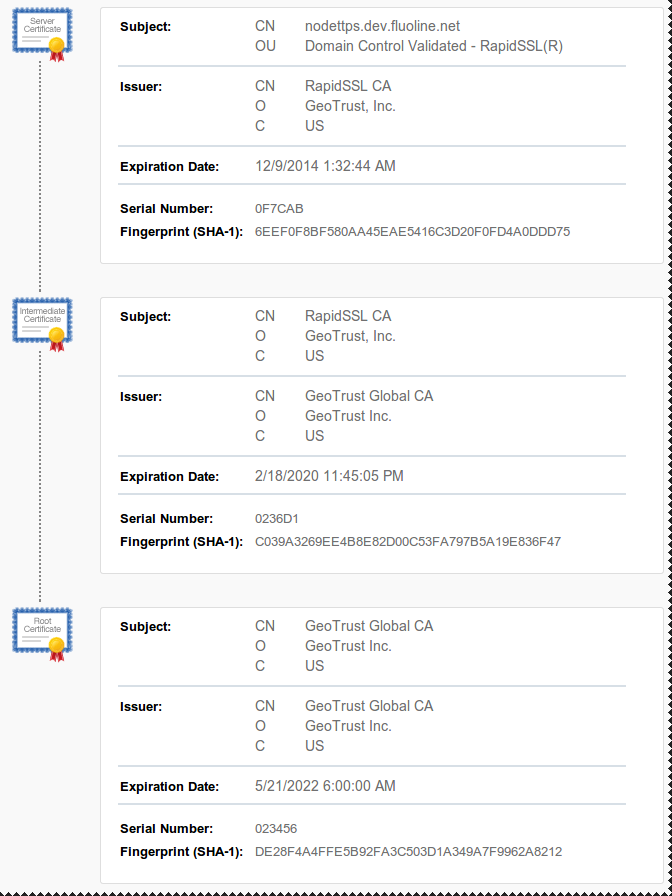Select expiration date 5/21/2022 6:00:00 AM

coord(325,786)
